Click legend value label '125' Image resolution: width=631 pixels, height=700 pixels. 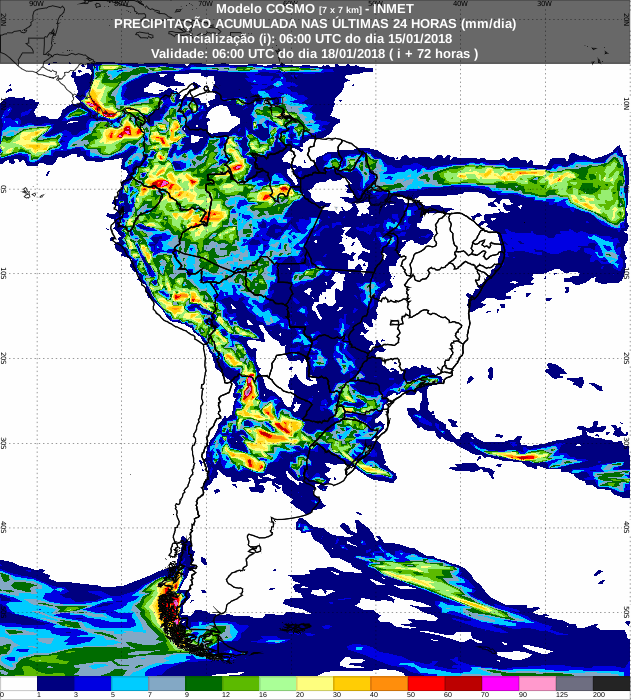click(x=561, y=695)
